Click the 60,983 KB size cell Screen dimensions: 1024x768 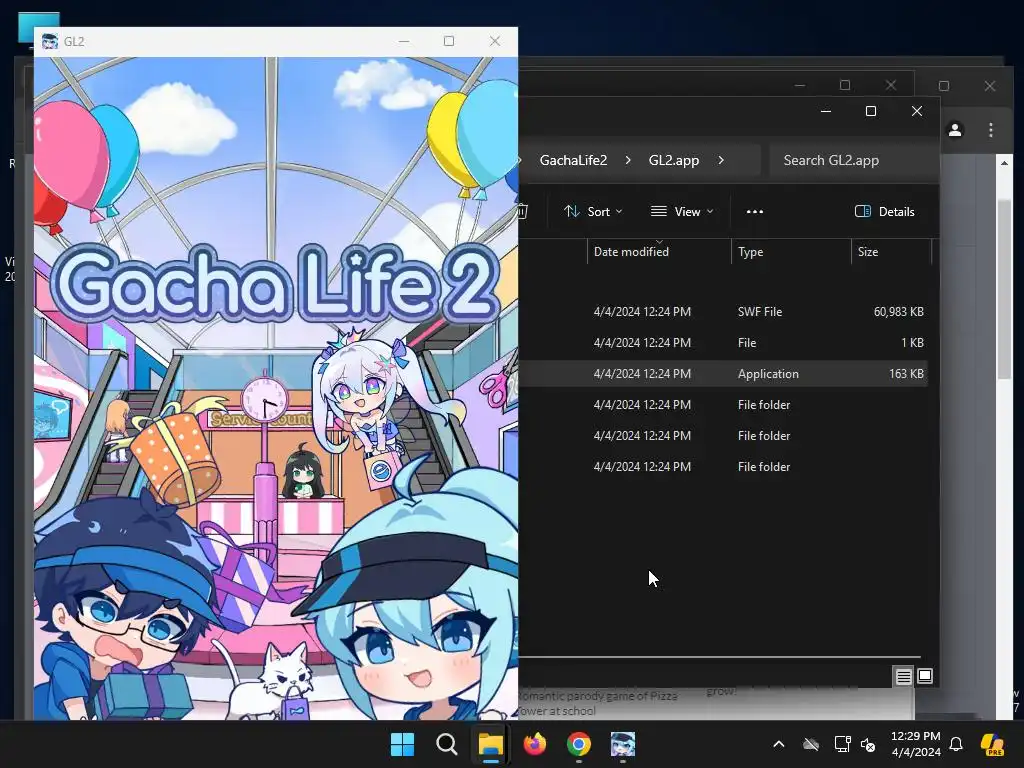pos(899,312)
